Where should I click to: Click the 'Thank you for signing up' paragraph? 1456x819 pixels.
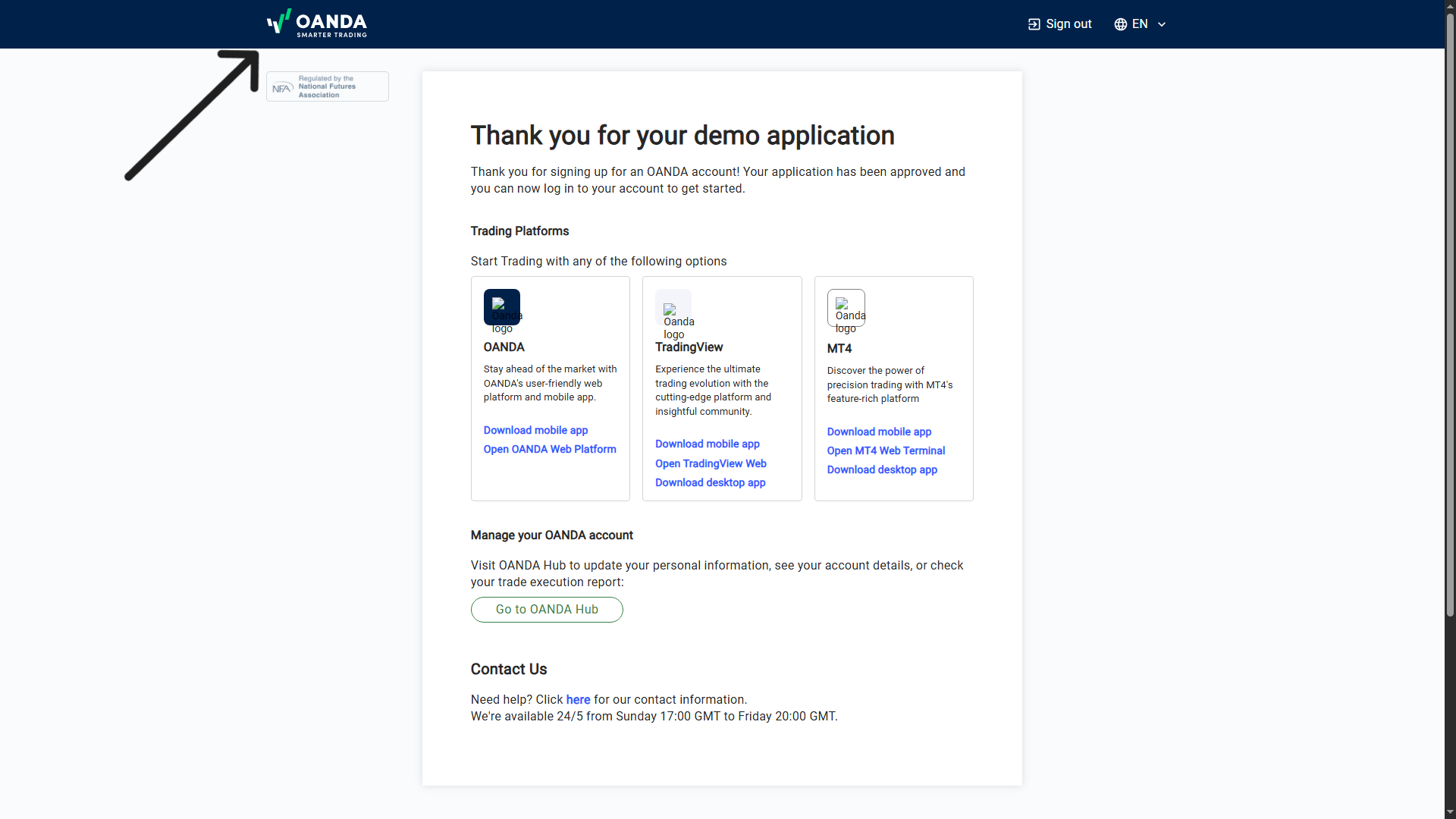[717, 180]
